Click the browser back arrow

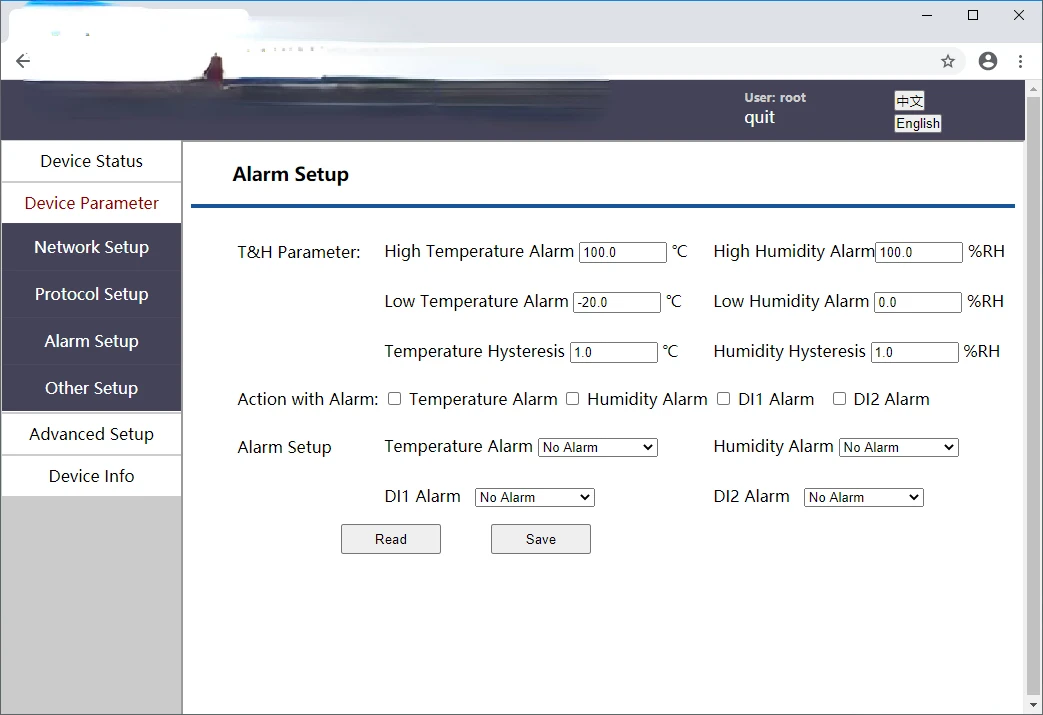pos(23,61)
